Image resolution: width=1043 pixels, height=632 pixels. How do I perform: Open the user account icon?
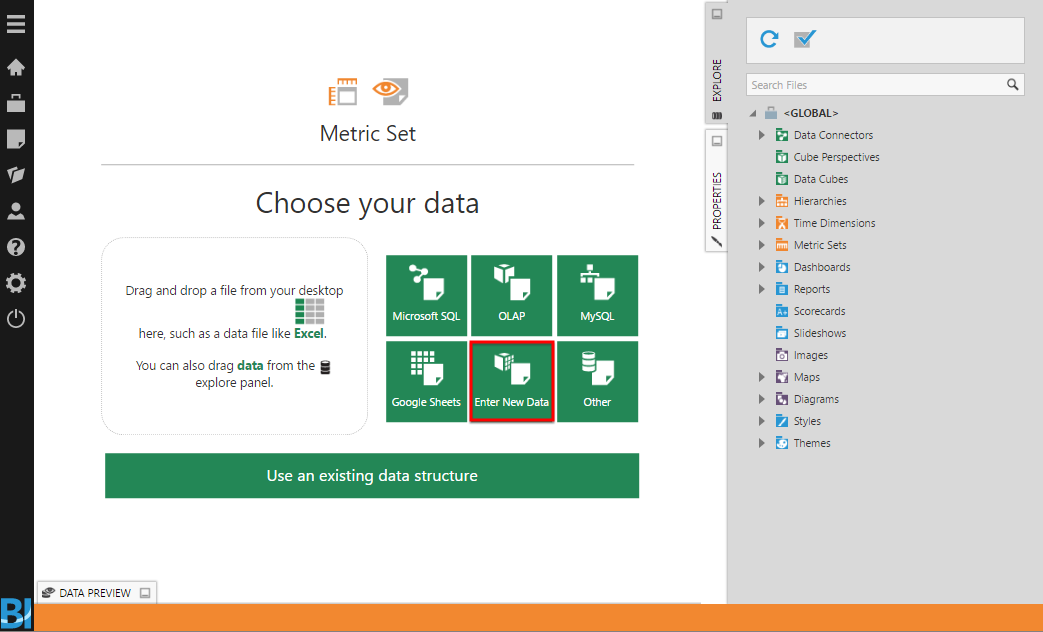pyautogui.click(x=15, y=211)
